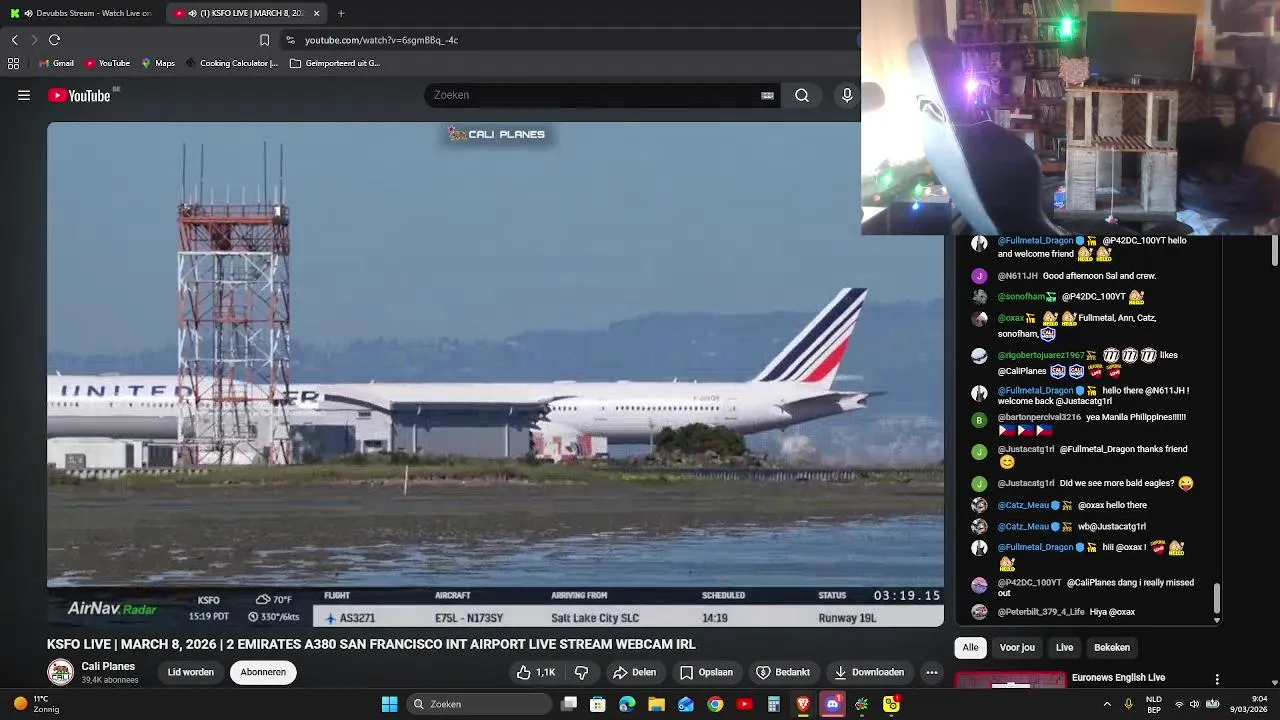1280x720 pixels.
Task: Open the YouTube app in taskbar
Action: coord(744,704)
